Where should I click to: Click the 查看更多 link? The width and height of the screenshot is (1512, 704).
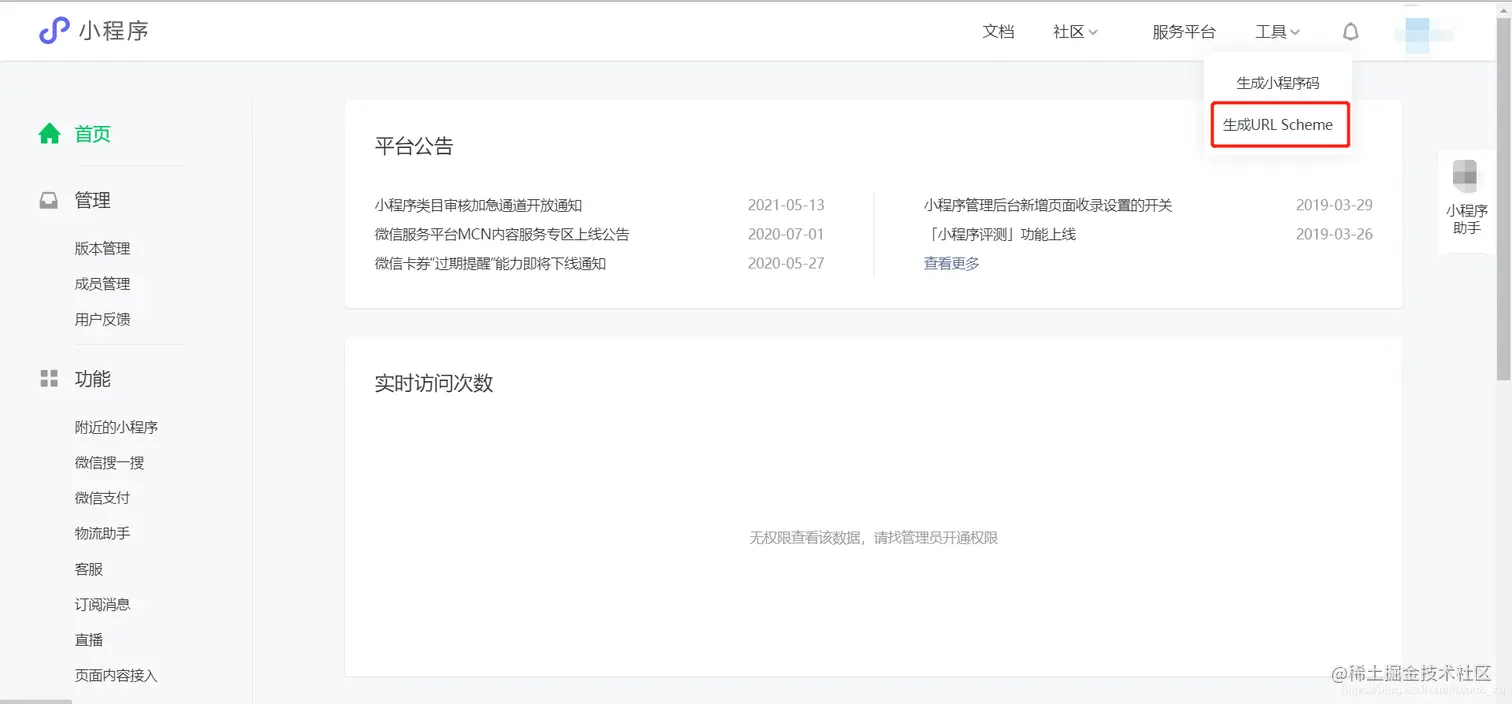click(950, 262)
